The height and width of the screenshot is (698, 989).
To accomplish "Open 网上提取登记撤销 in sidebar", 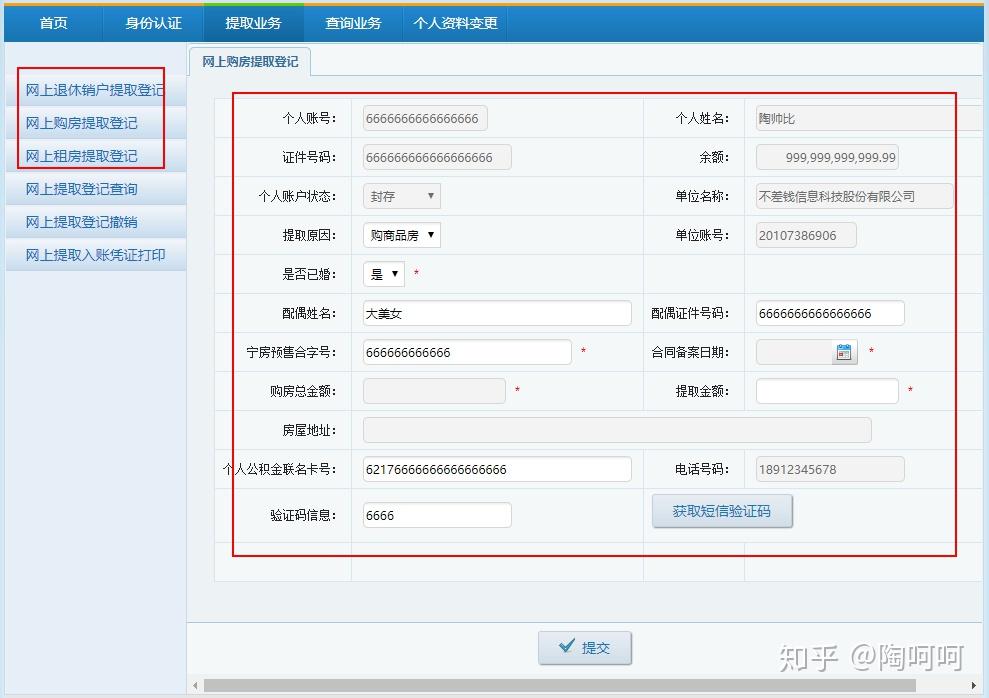I will pyautogui.click(x=95, y=222).
